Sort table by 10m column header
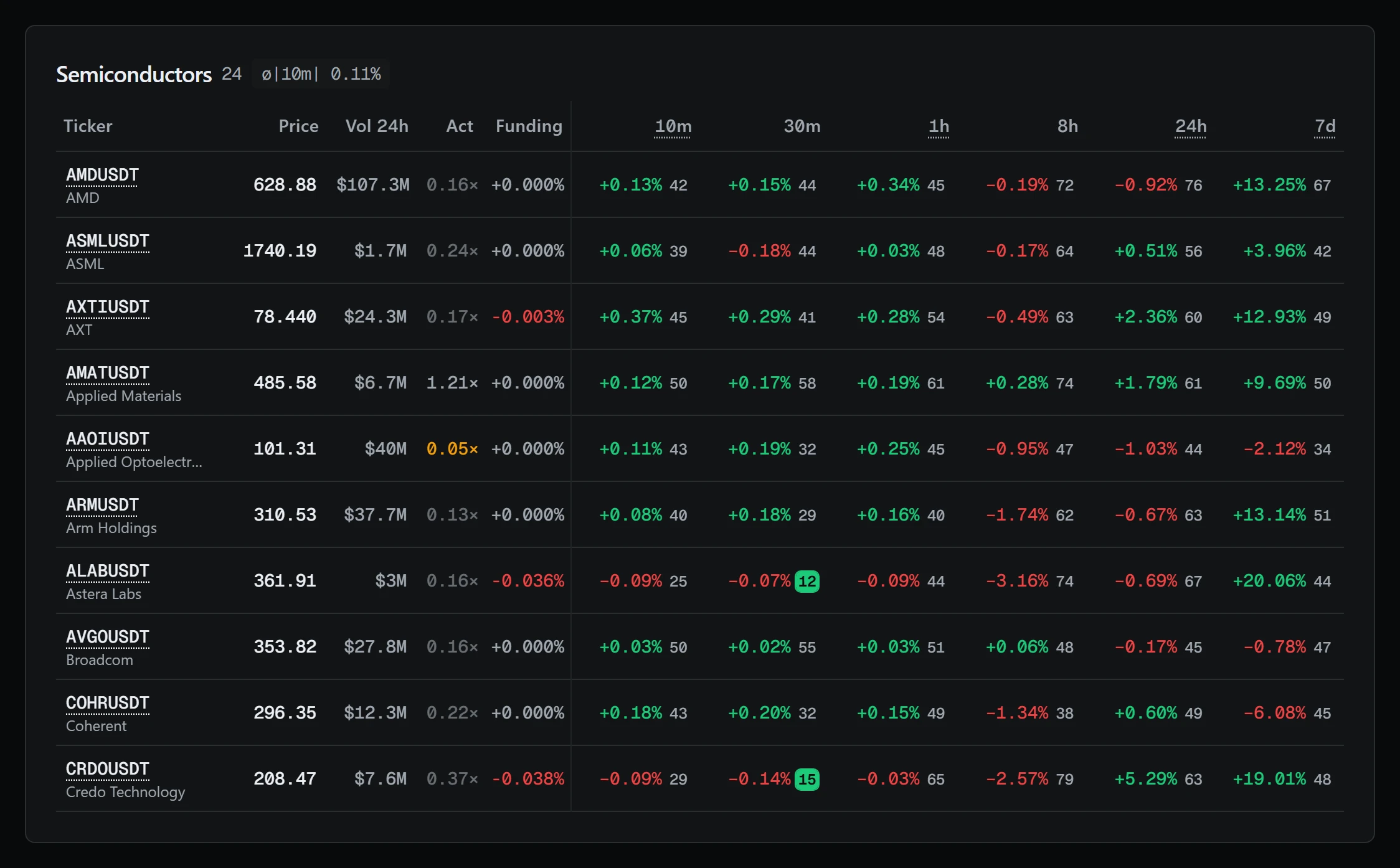 click(x=673, y=126)
